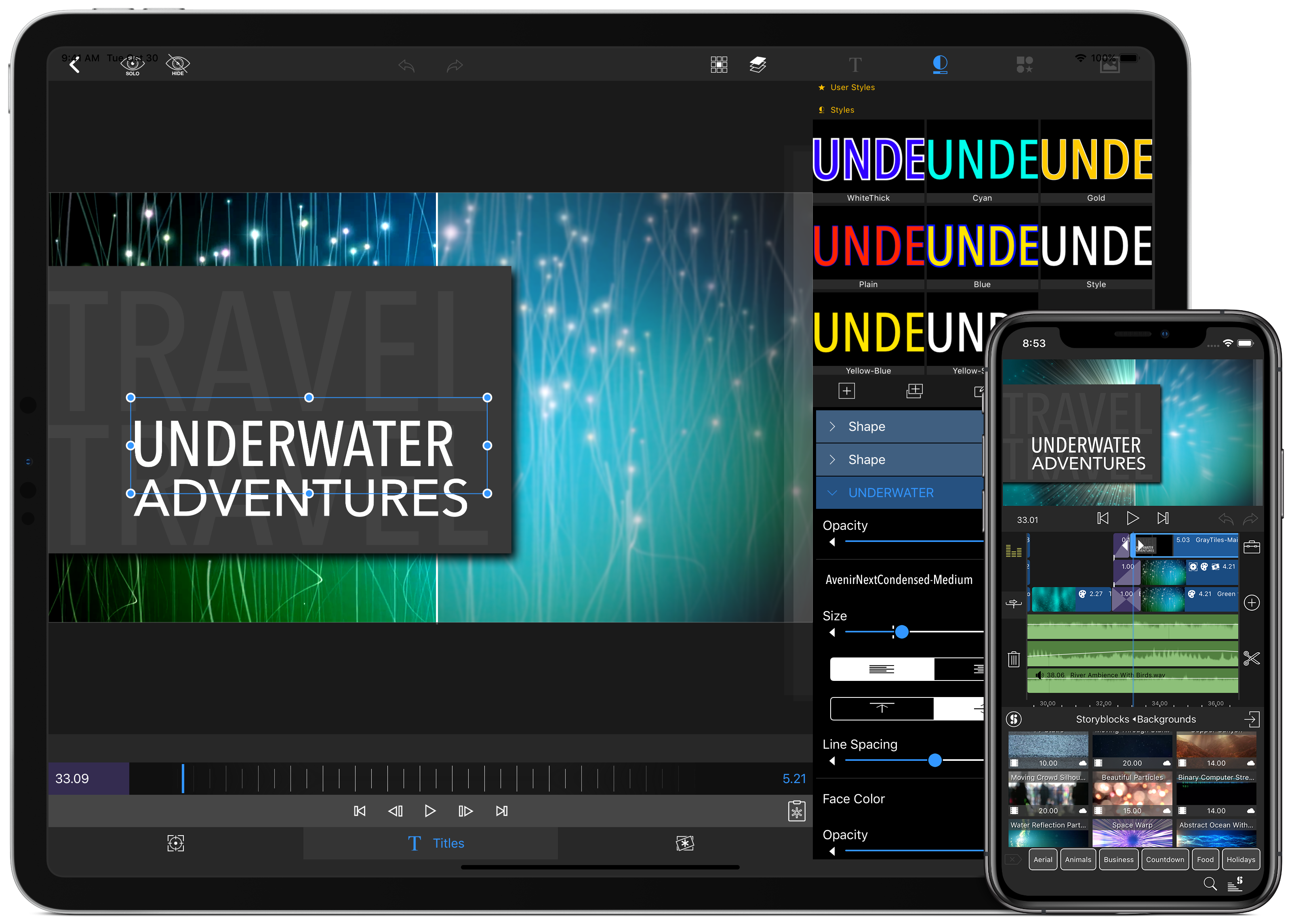Reset the layer Opacity slider arrow
Screen dimensions: 1292x924
pos(832,542)
